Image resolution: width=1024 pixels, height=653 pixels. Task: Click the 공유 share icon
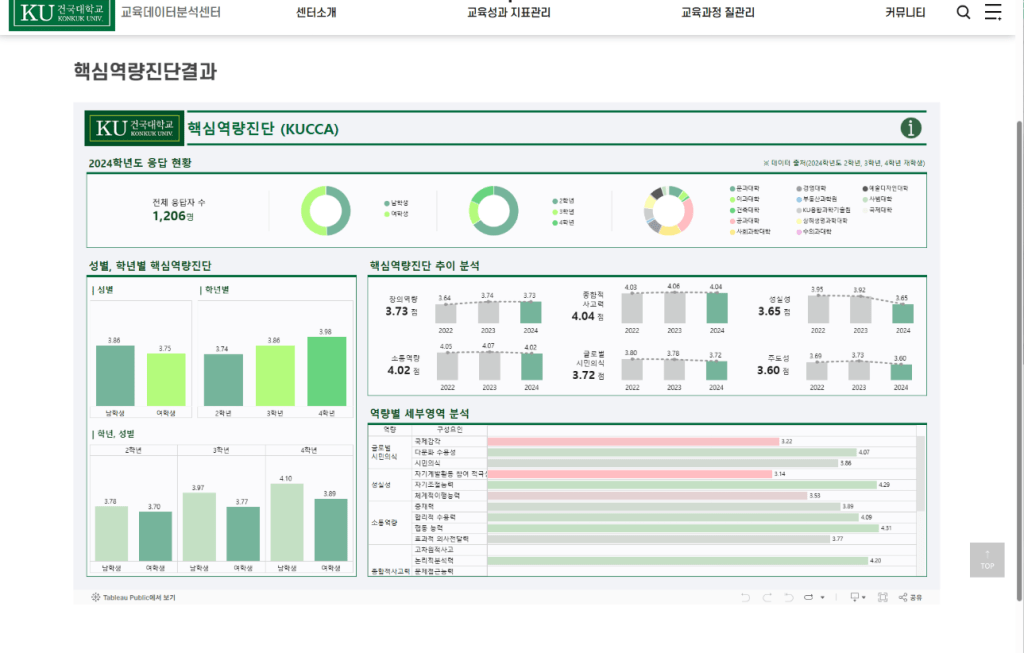[x=910, y=597]
